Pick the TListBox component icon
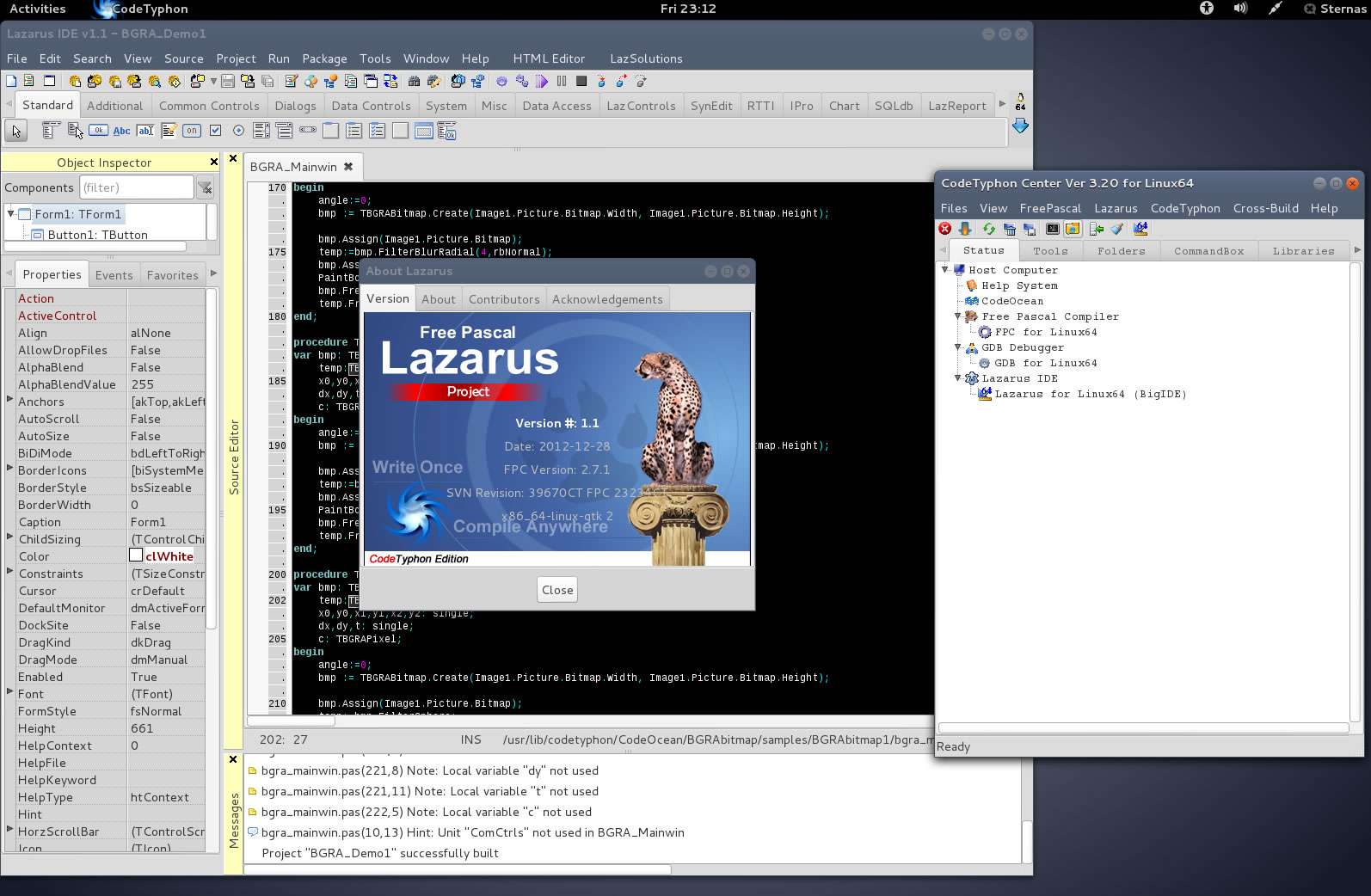This screenshot has width=1371, height=896. [x=261, y=131]
